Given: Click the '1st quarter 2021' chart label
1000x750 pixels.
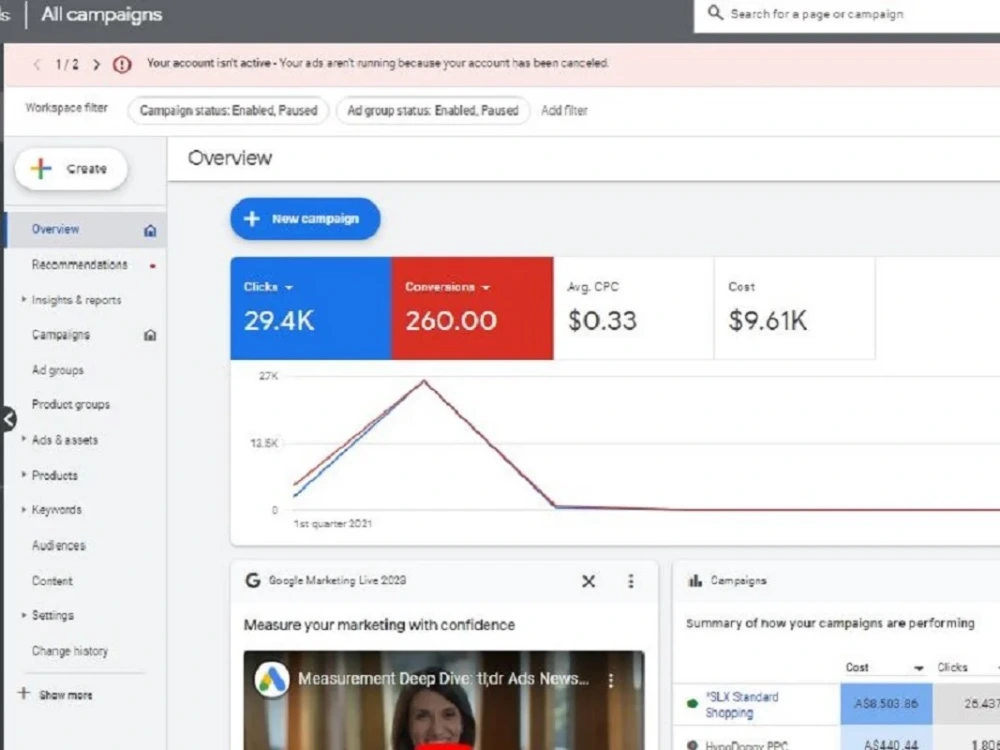Looking at the screenshot, I should point(332,524).
